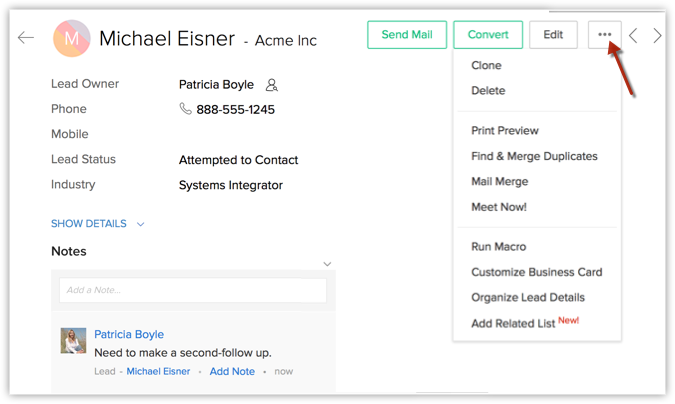Click Add Related List option

click(515, 323)
